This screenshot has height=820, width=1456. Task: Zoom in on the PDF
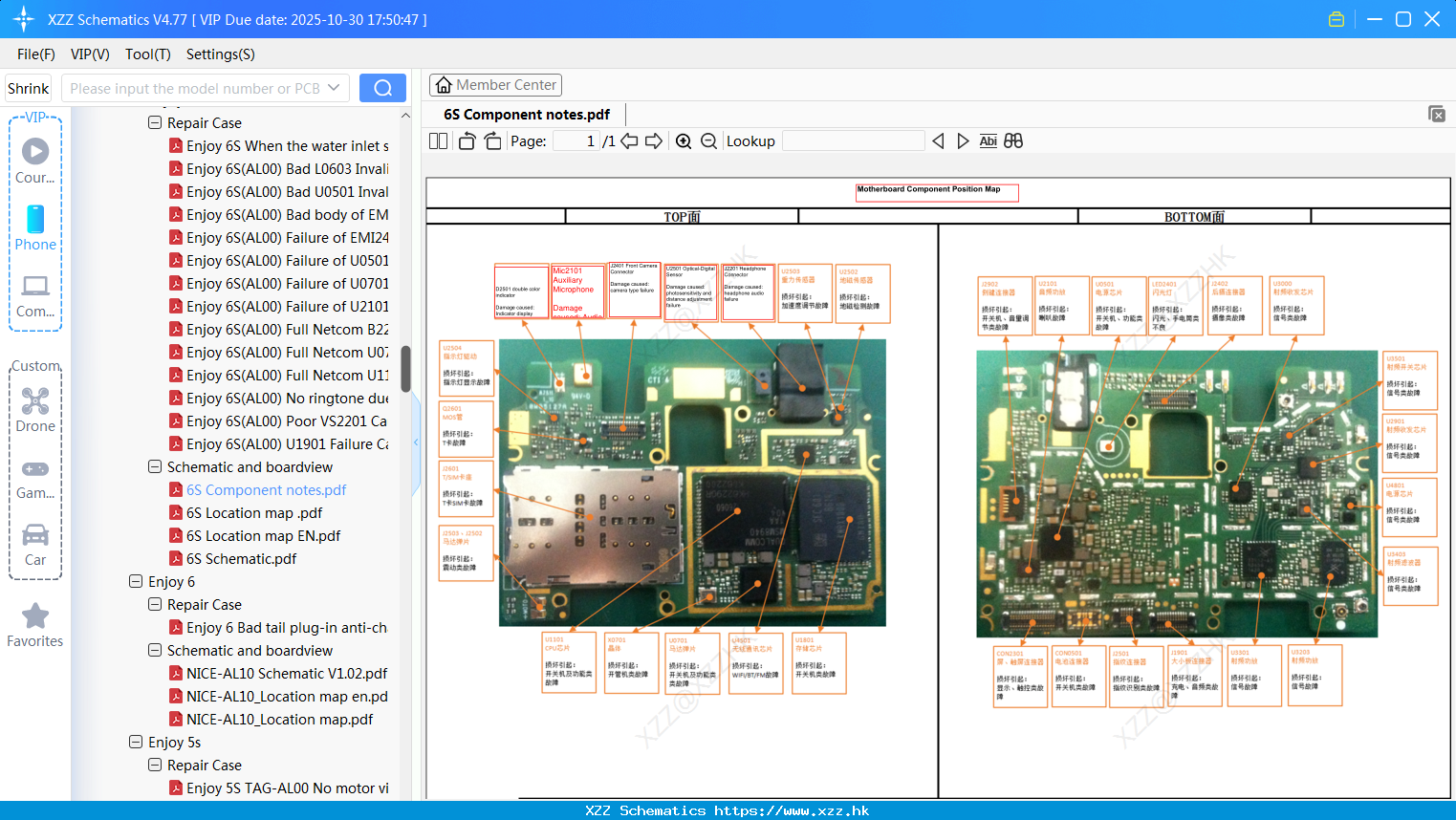(x=684, y=140)
